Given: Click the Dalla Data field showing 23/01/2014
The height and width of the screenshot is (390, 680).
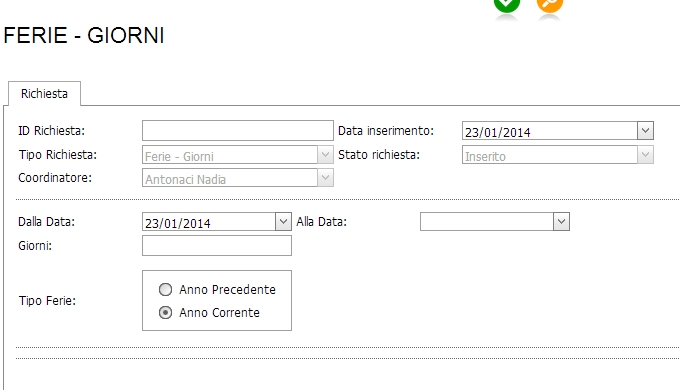Looking at the screenshot, I should [x=209, y=222].
